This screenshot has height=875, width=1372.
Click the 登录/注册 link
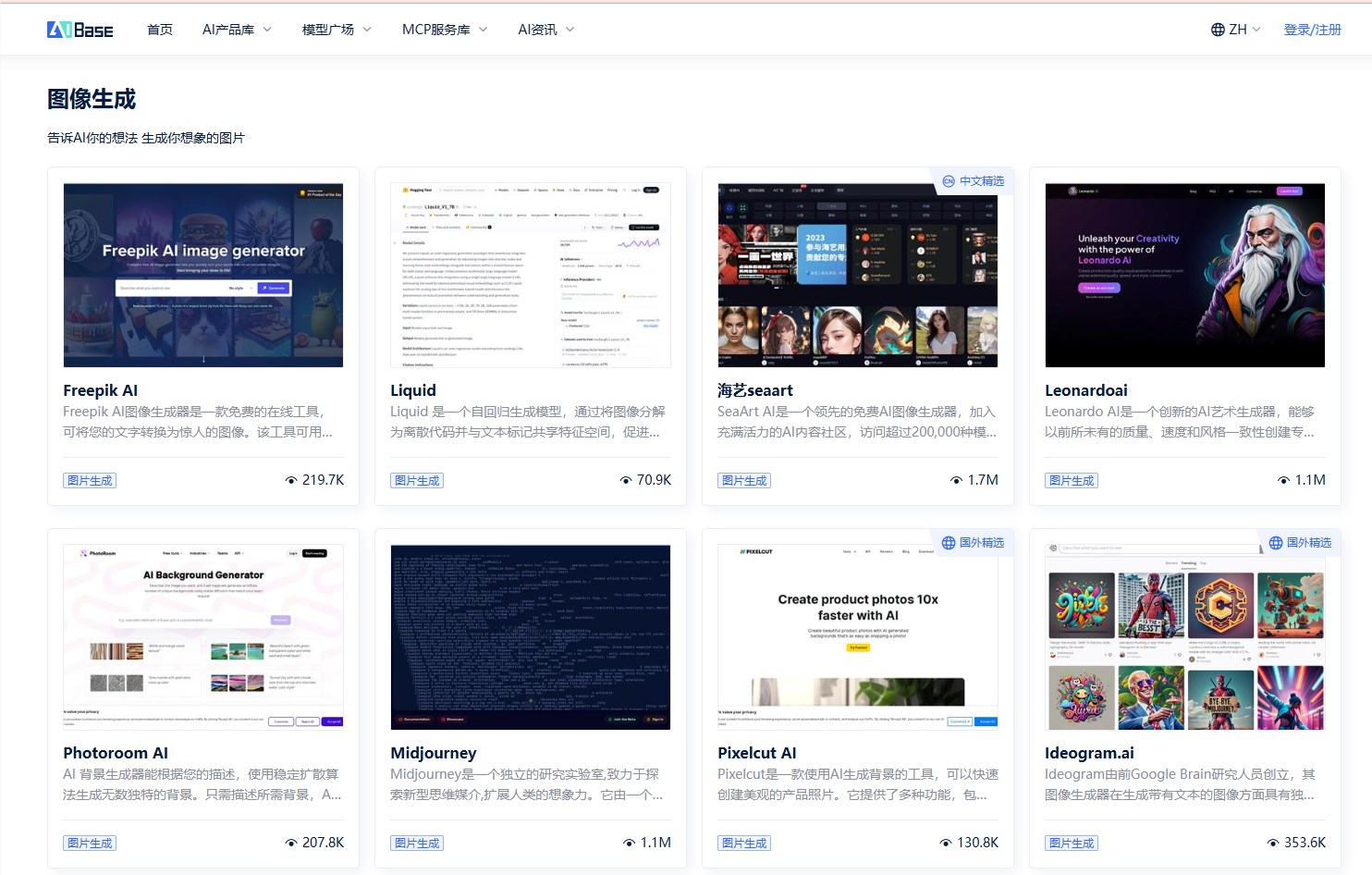pyautogui.click(x=1312, y=30)
